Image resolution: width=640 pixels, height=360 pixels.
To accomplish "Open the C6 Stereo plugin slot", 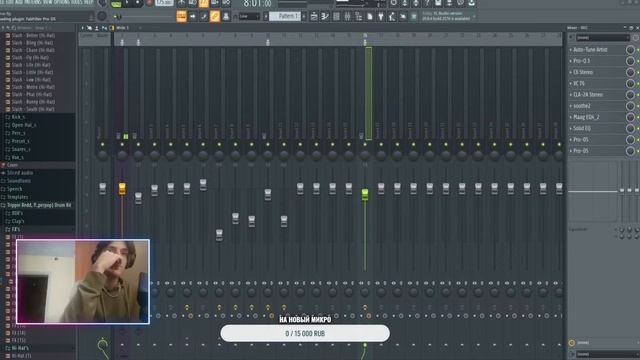I will coord(583,72).
